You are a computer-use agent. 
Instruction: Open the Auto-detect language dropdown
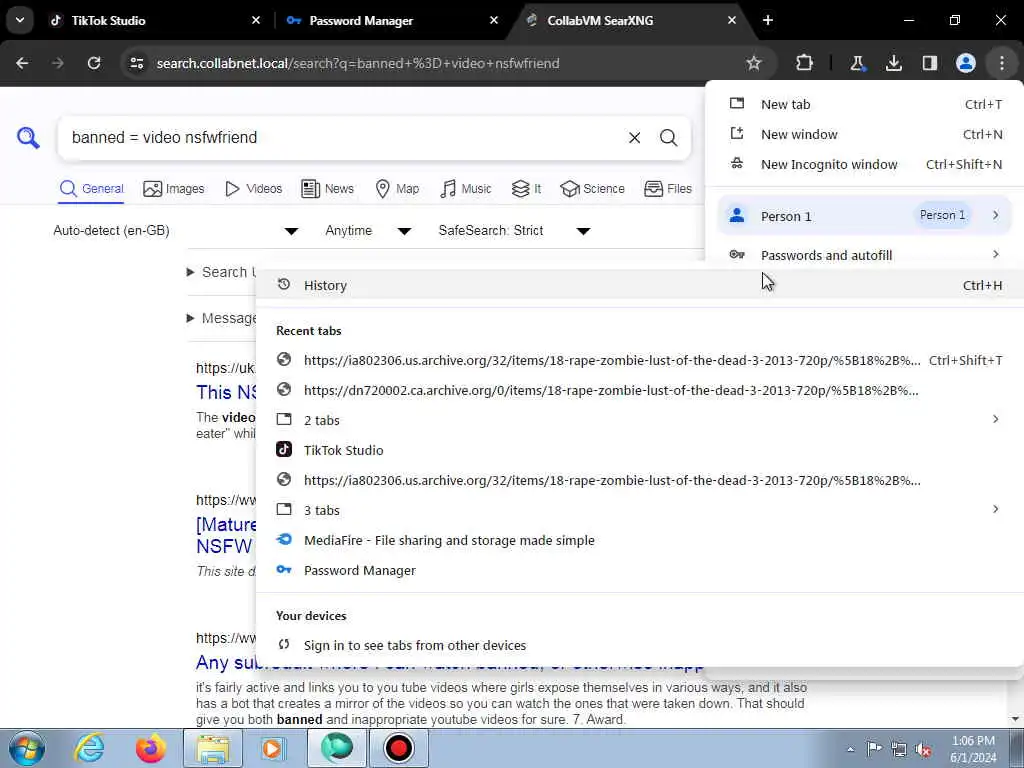click(176, 231)
